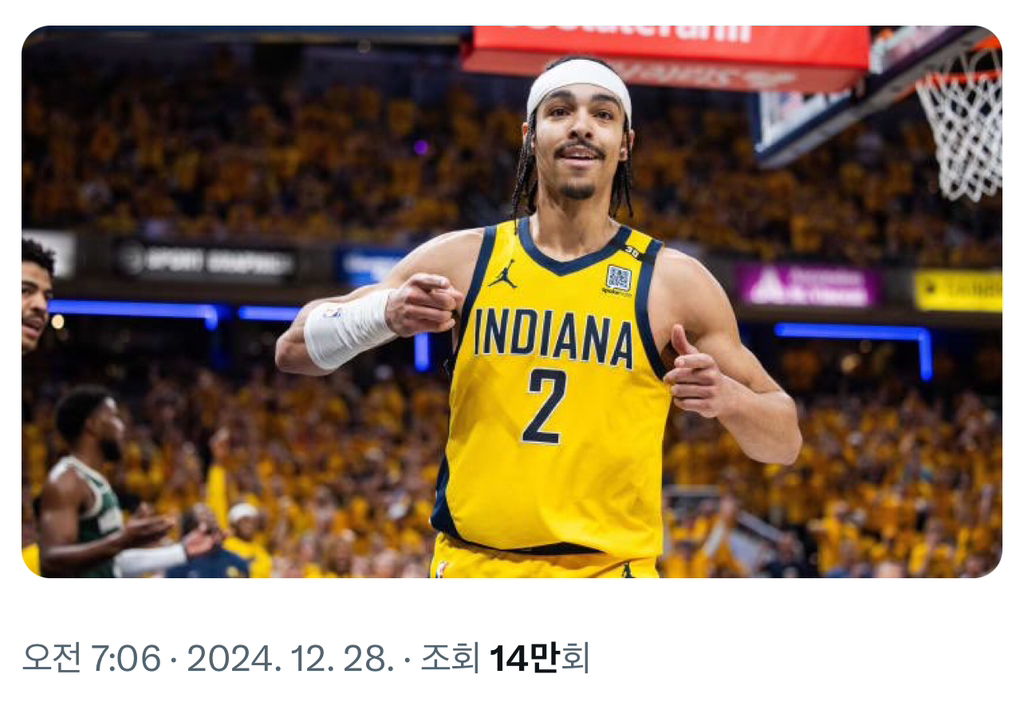This screenshot has height=702, width=1024.
Task: Click the 2024. 12. 28. date
Action: click(290, 658)
